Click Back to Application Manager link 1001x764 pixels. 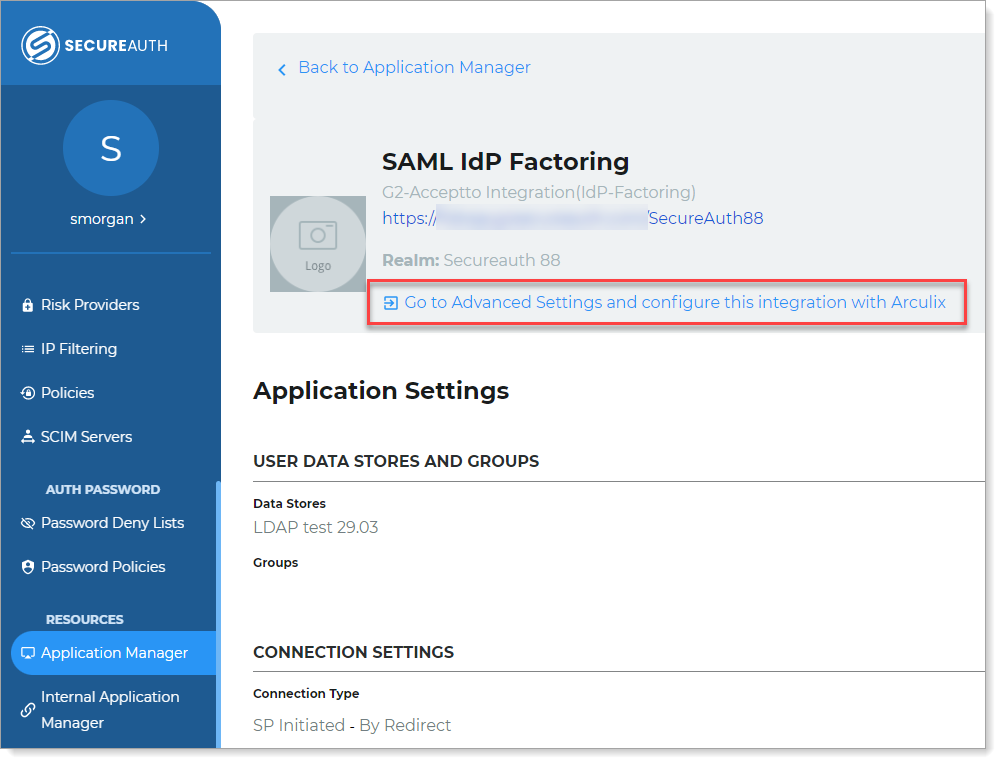414,68
